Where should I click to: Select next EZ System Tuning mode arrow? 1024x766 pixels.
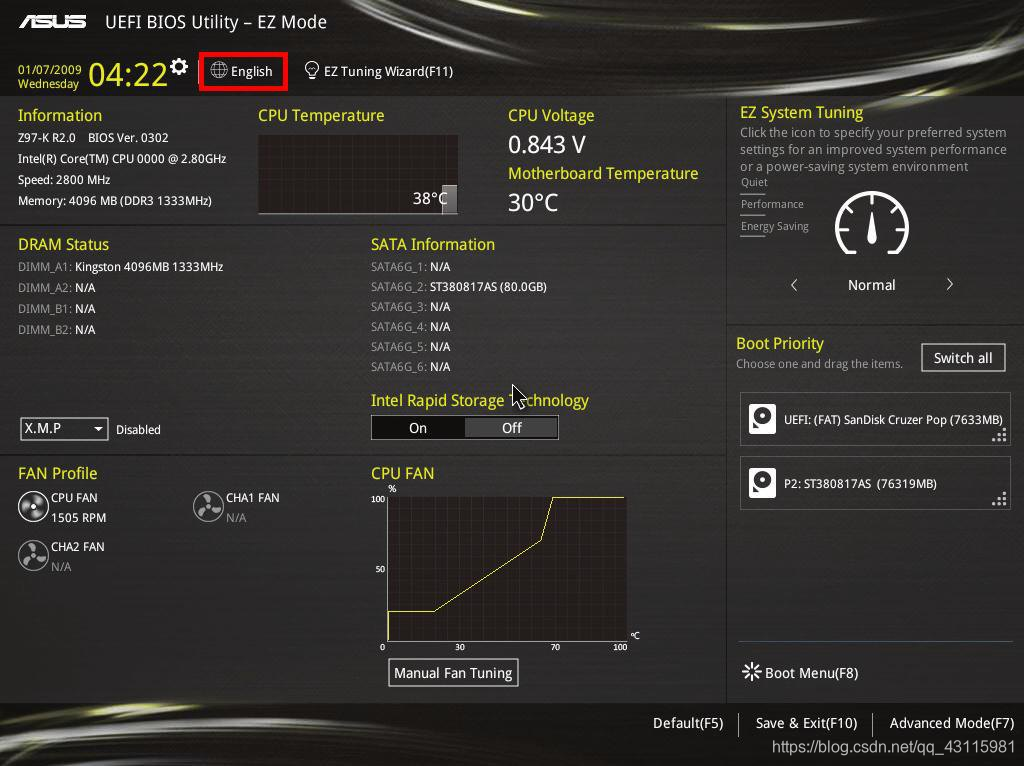(950, 285)
